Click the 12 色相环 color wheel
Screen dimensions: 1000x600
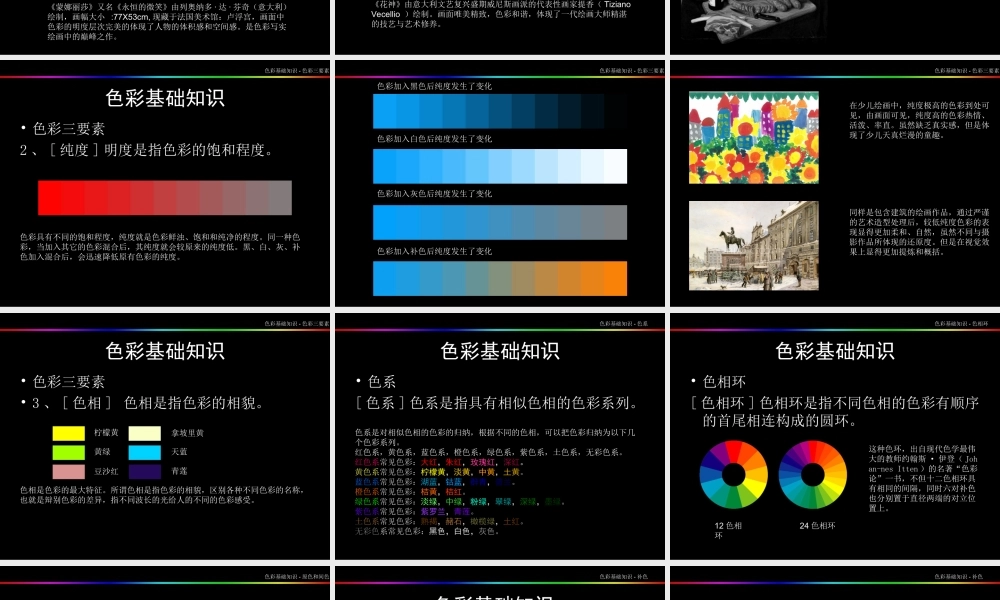pyautogui.click(x=733, y=474)
